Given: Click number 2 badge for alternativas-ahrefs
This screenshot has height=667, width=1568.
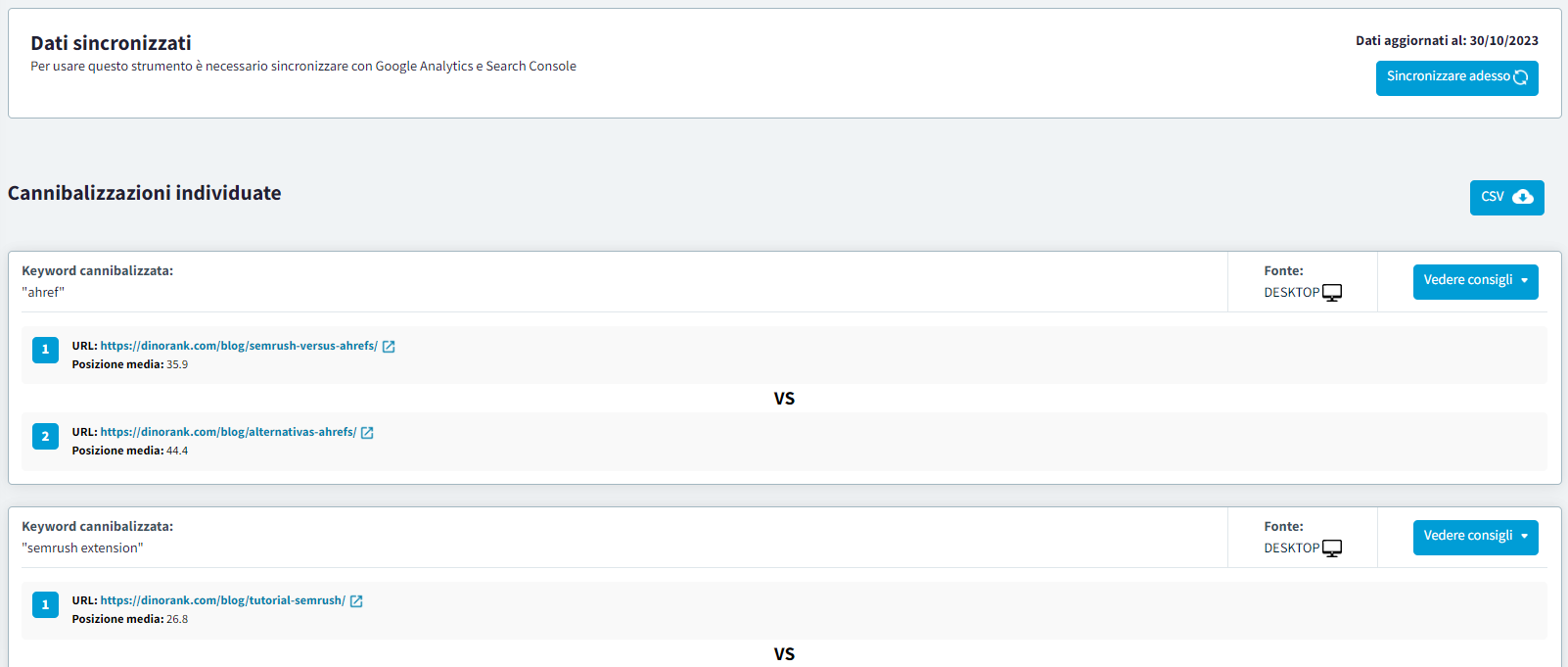Looking at the screenshot, I should (x=45, y=436).
